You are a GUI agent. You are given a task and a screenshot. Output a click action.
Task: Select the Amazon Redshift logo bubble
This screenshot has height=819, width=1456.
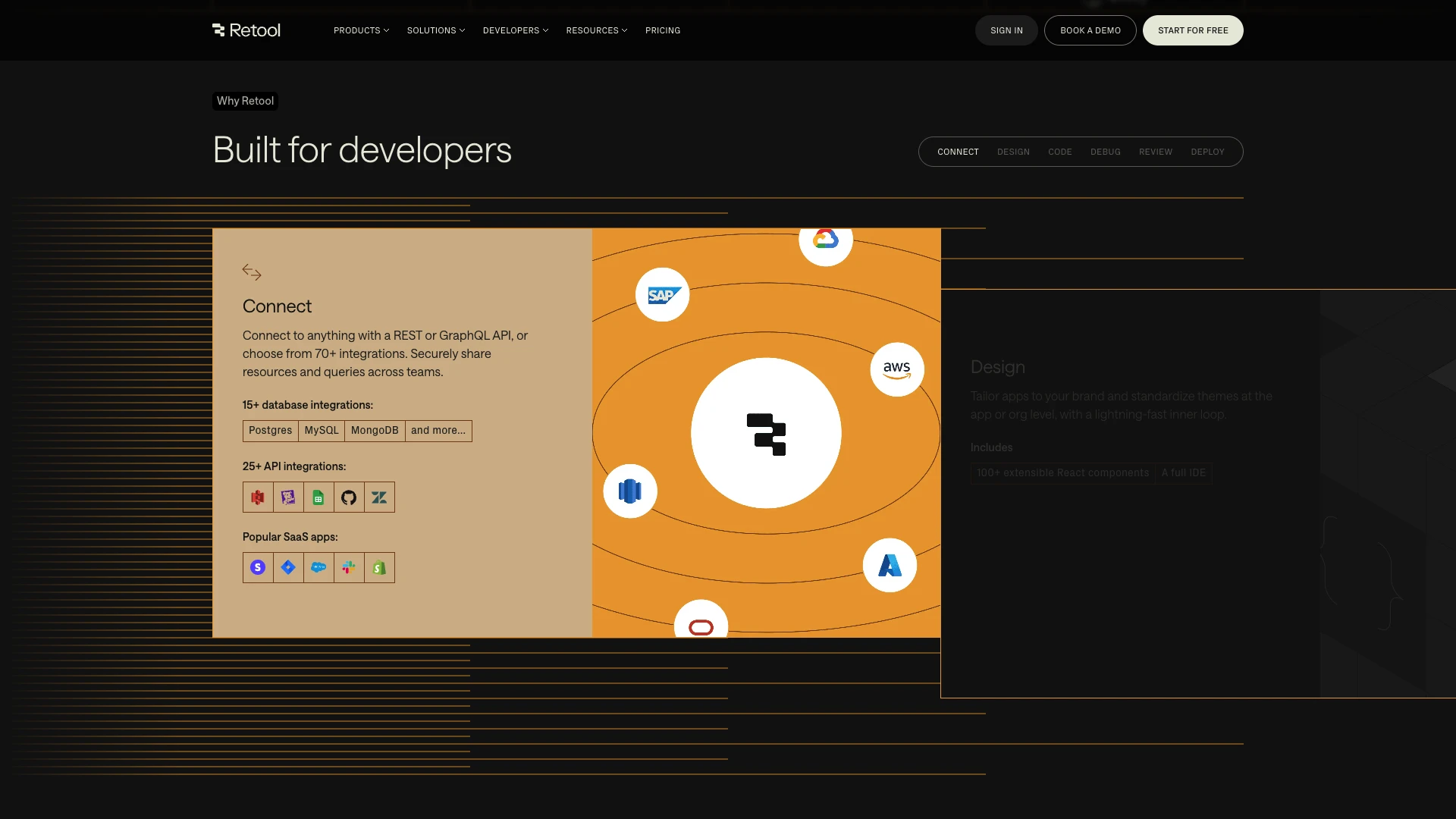[x=630, y=491]
